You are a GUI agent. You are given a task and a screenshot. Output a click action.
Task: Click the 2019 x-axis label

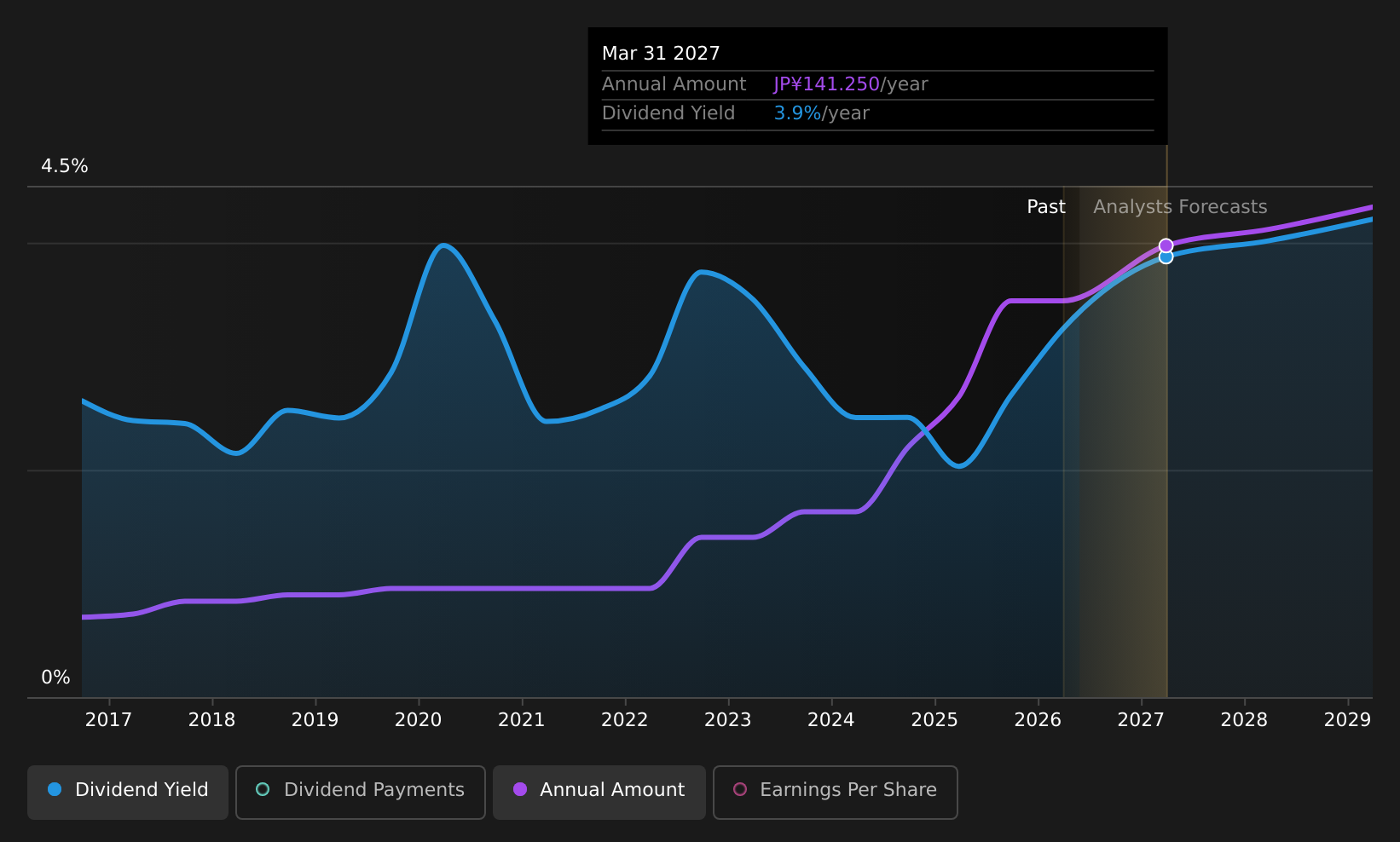[315, 720]
